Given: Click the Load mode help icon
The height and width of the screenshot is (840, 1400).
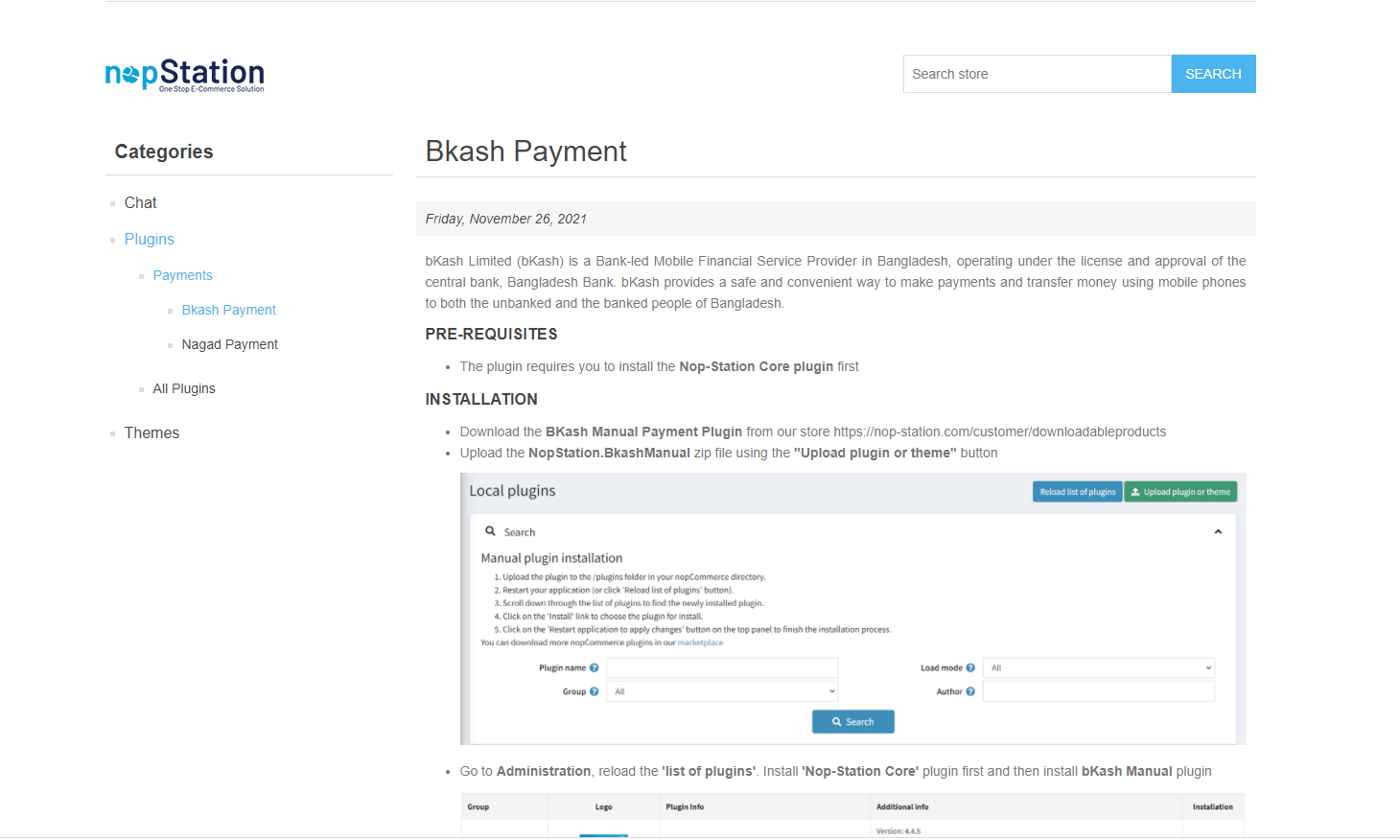Looking at the screenshot, I should (x=970, y=667).
